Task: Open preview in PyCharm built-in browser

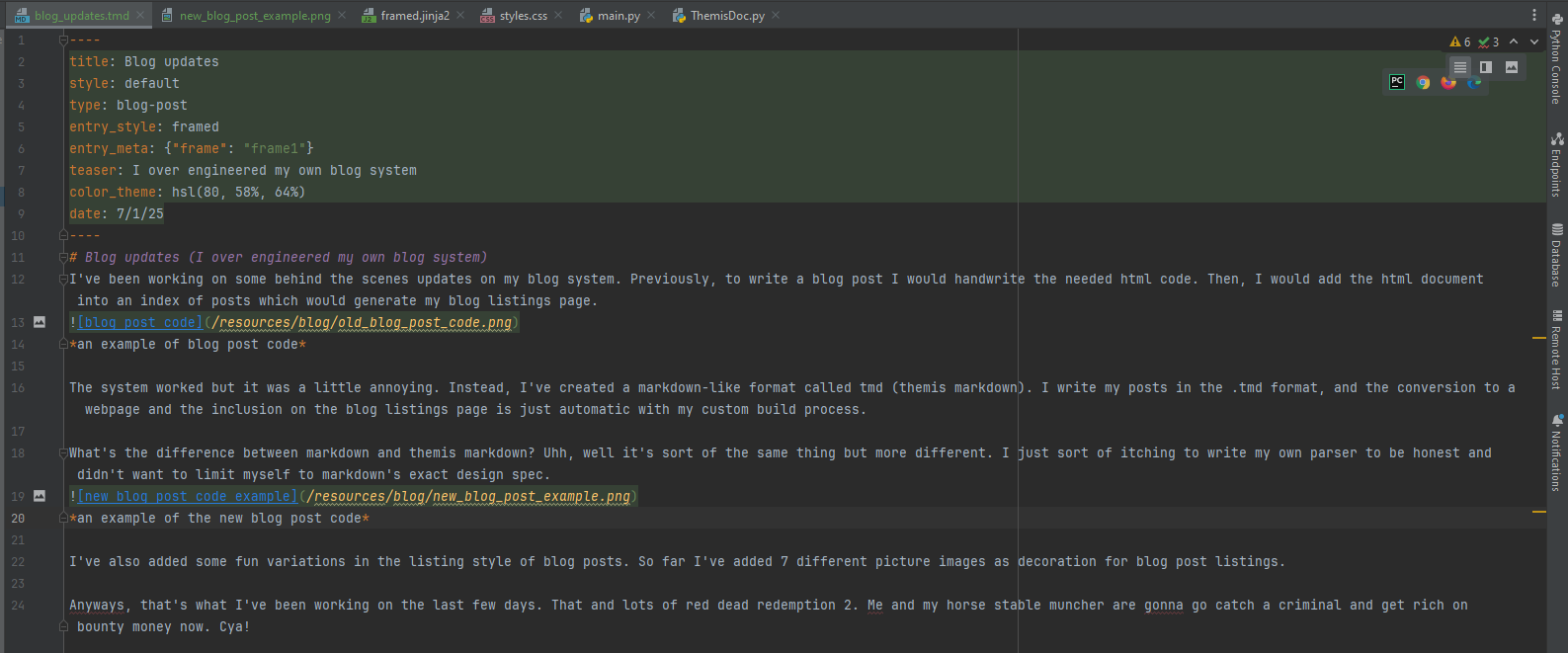Action: tap(1397, 82)
